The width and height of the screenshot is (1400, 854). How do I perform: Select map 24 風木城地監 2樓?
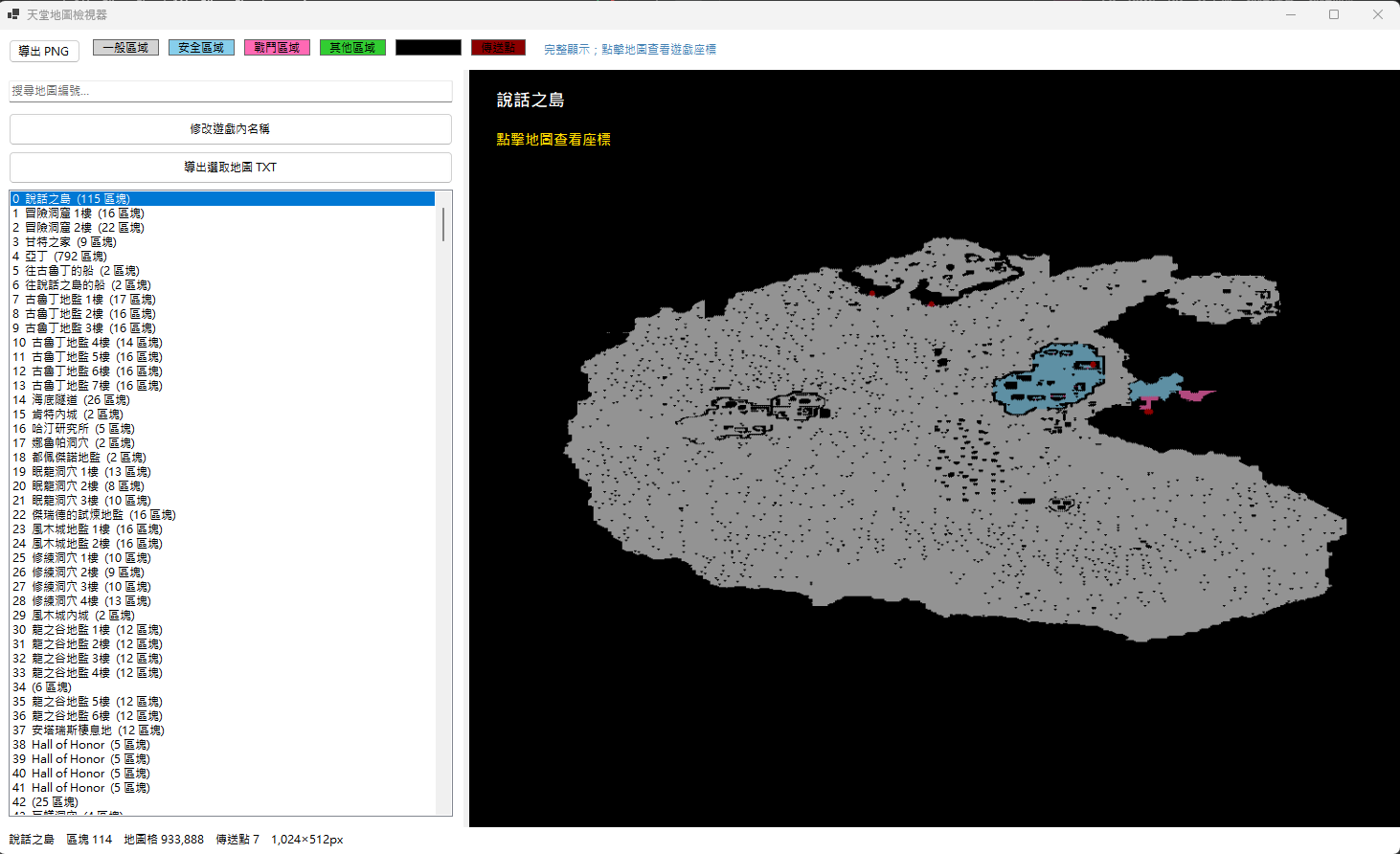(222, 543)
